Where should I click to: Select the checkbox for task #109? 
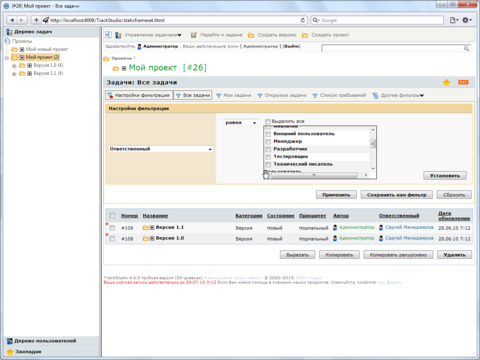[x=112, y=228]
